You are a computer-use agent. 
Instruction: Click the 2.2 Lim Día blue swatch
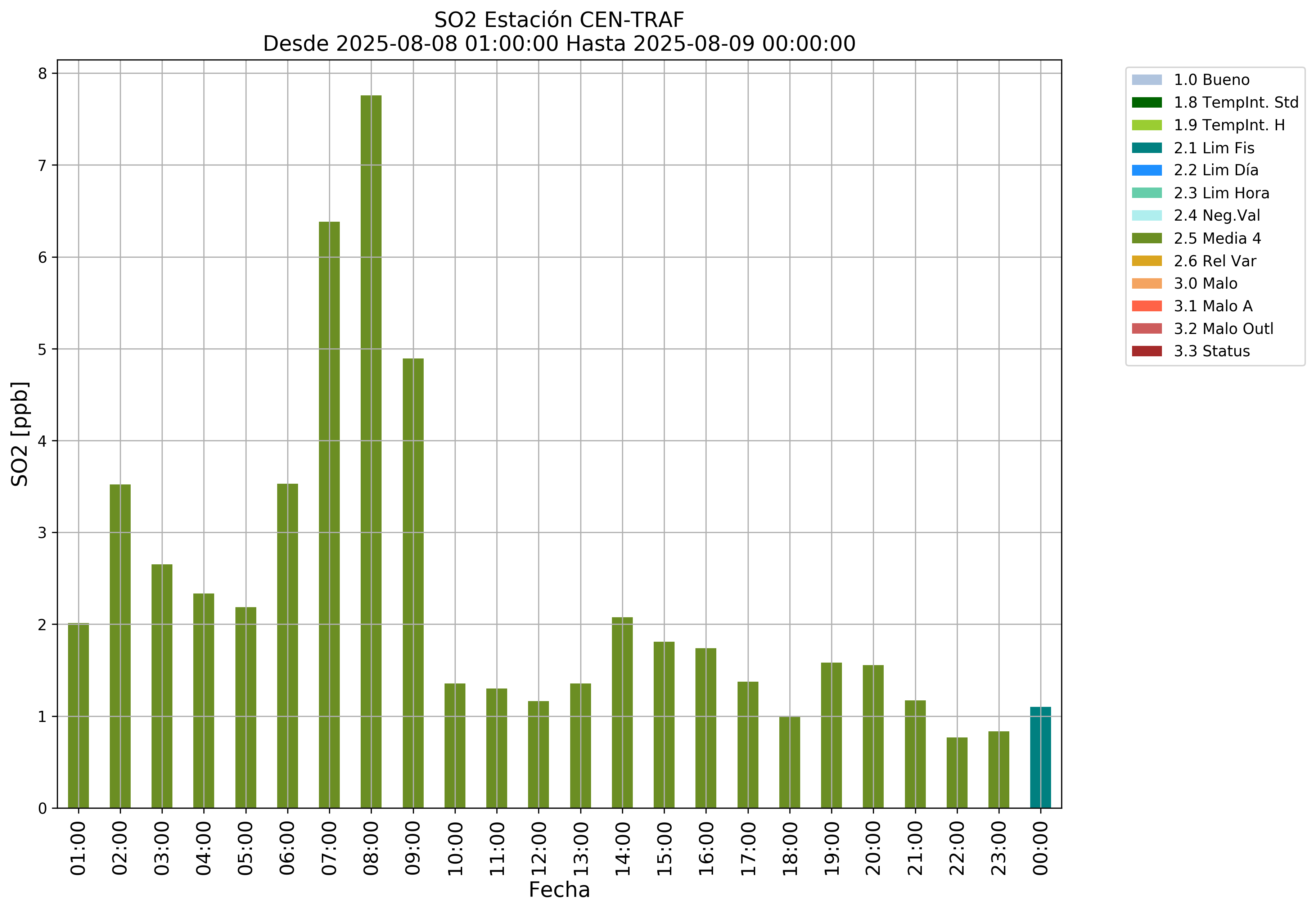[x=1146, y=170]
